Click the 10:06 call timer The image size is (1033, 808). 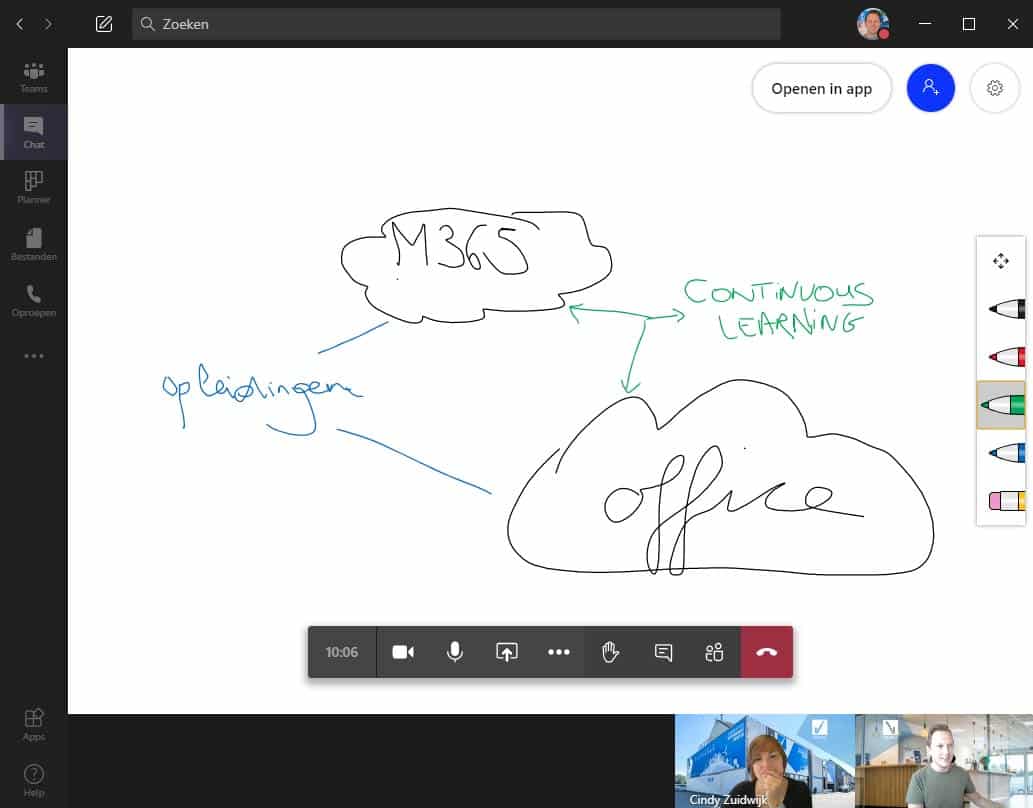click(x=341, y=652)
